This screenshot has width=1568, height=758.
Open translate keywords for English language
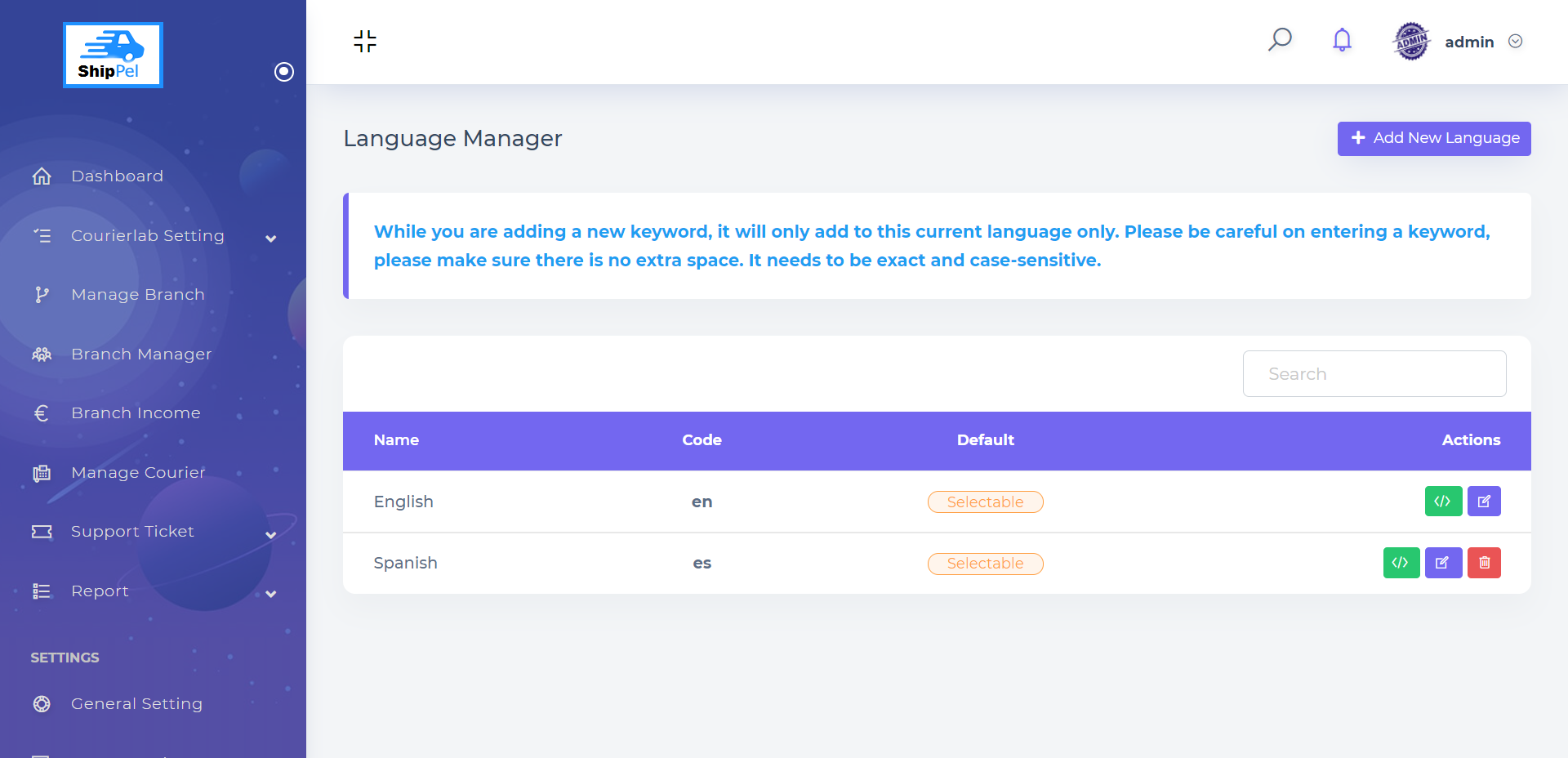tap(1443, 502)
